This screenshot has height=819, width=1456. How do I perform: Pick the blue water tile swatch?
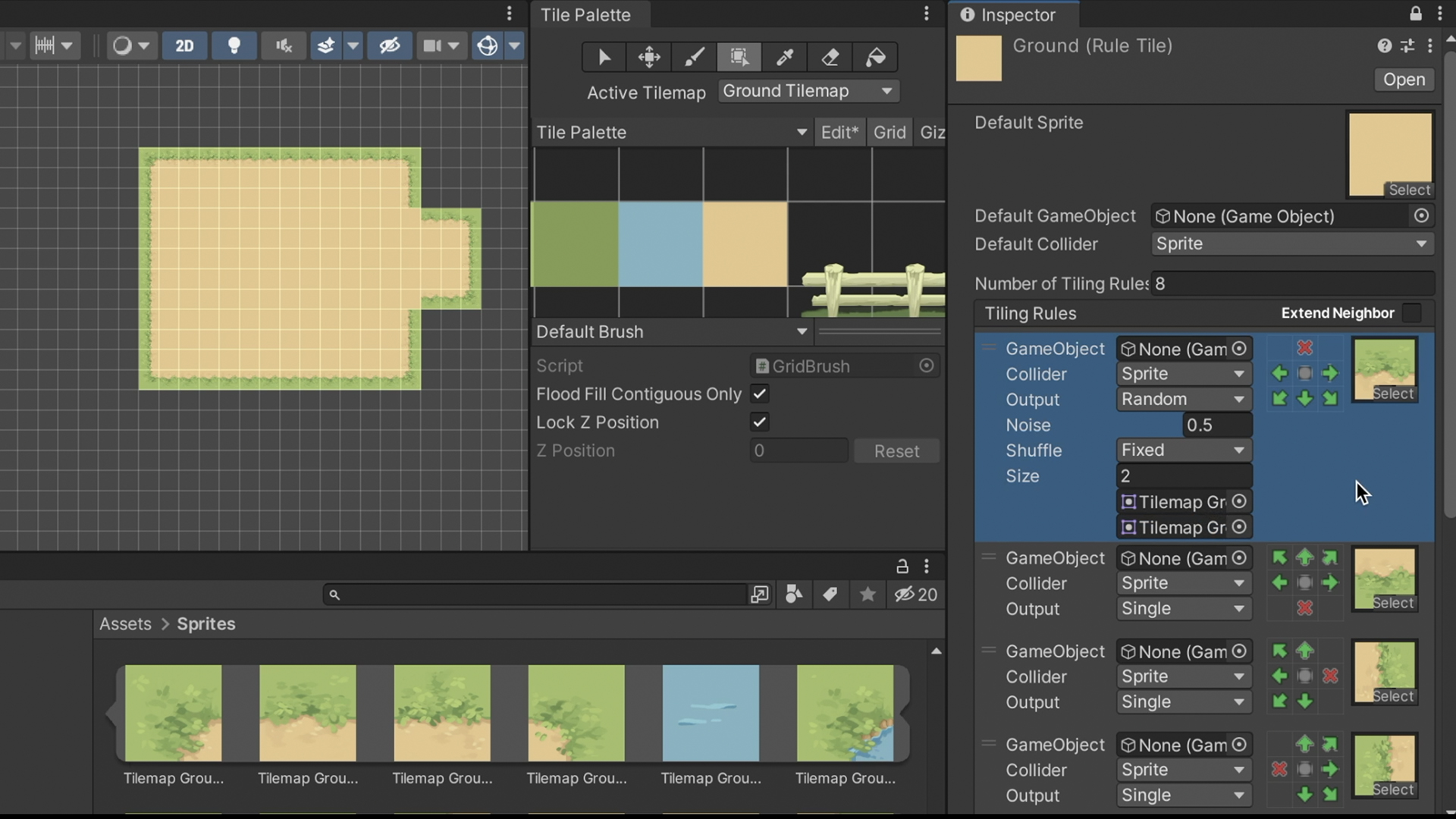tap(661, 244)
